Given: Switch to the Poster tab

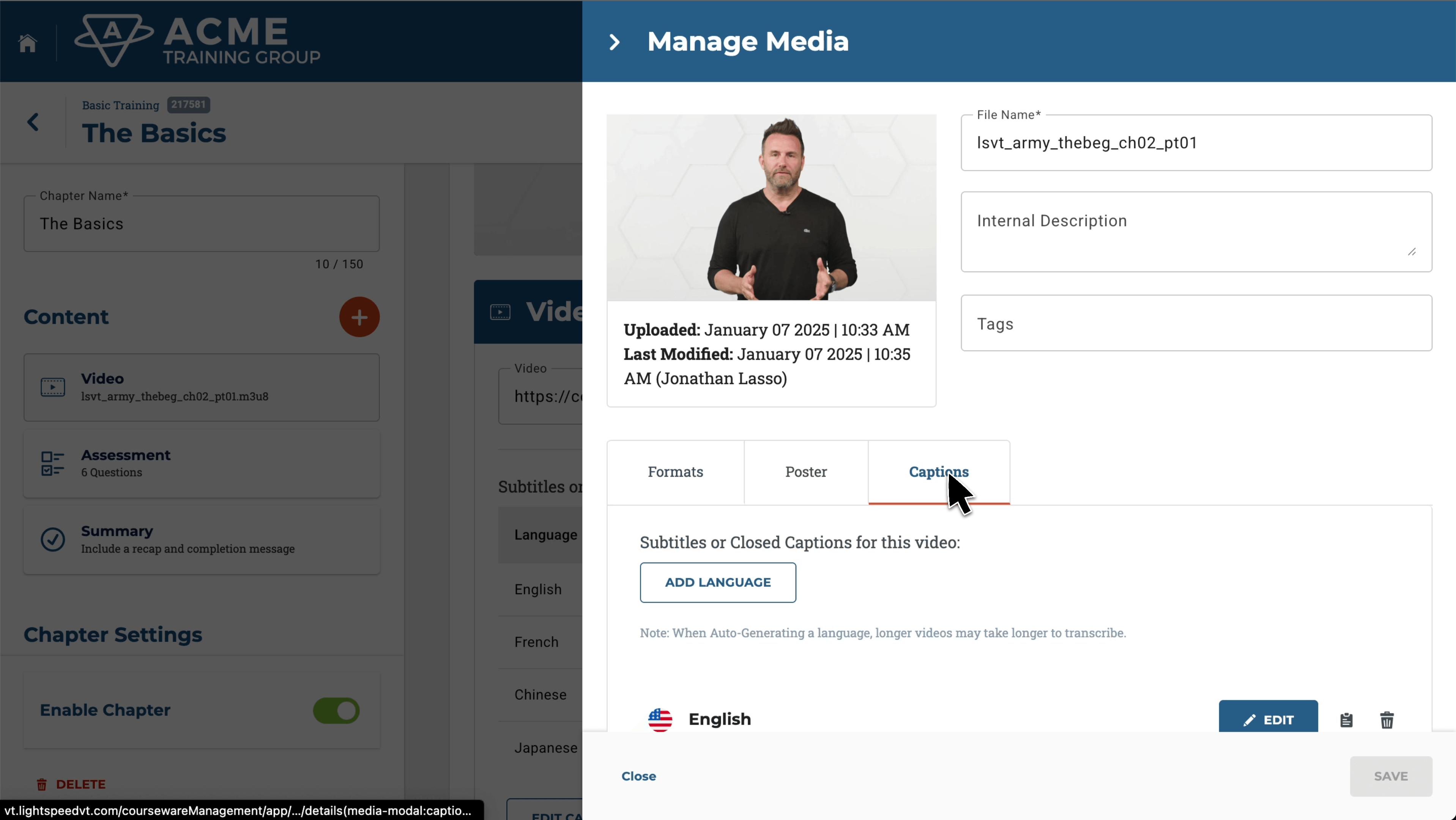Looking at the screenshot, I should point(806,472).
